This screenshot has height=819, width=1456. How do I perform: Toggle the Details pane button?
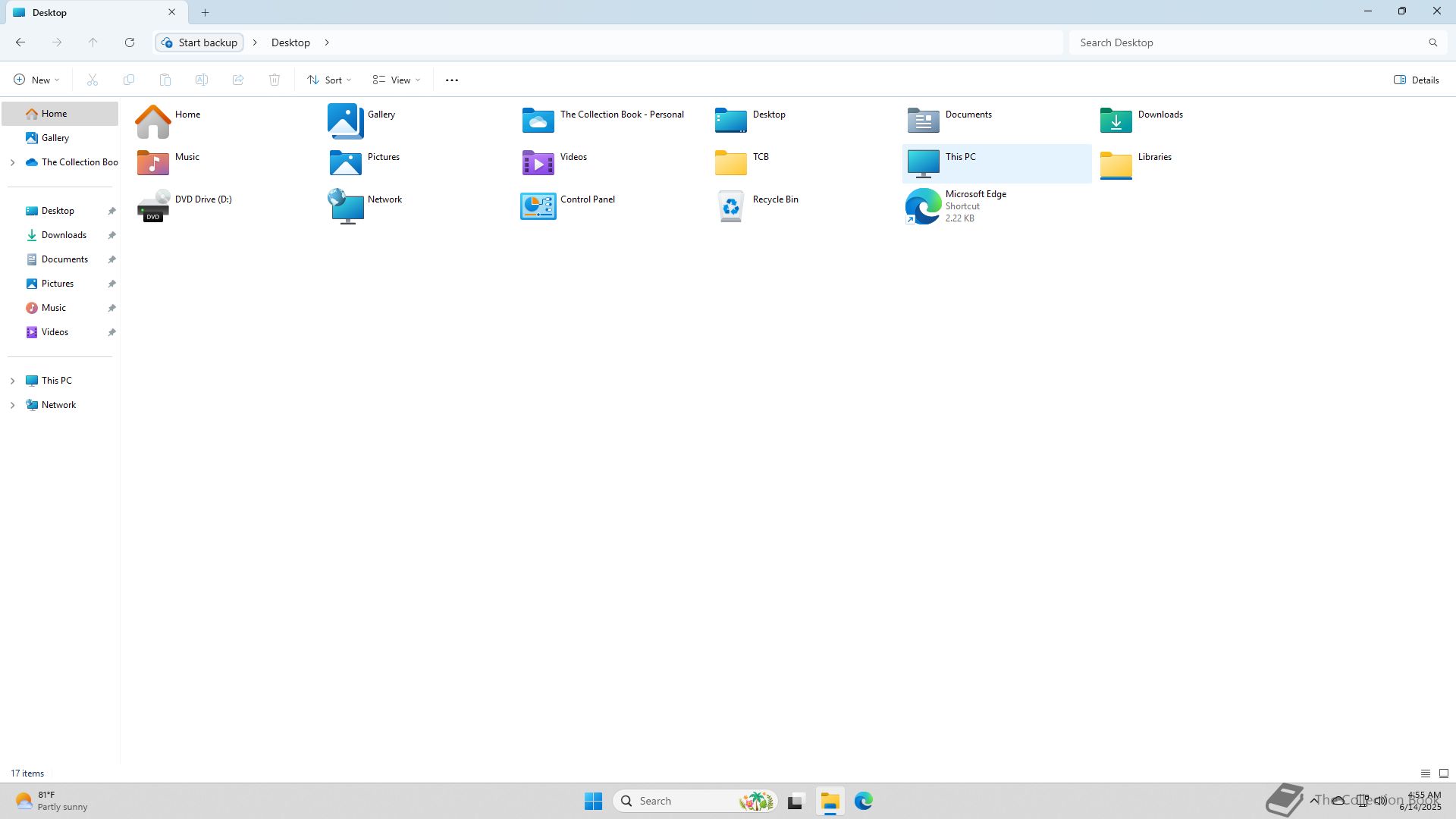tap(1416, 80)
